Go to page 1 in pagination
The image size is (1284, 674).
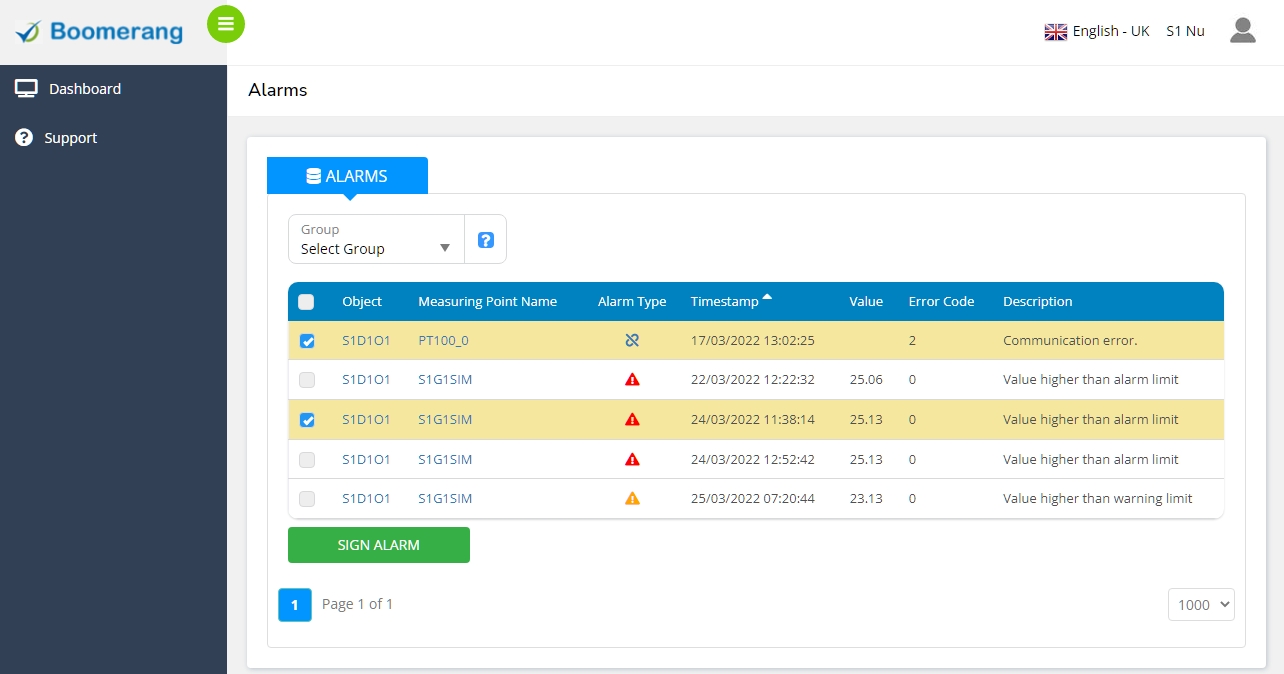(x=294, y=605)
